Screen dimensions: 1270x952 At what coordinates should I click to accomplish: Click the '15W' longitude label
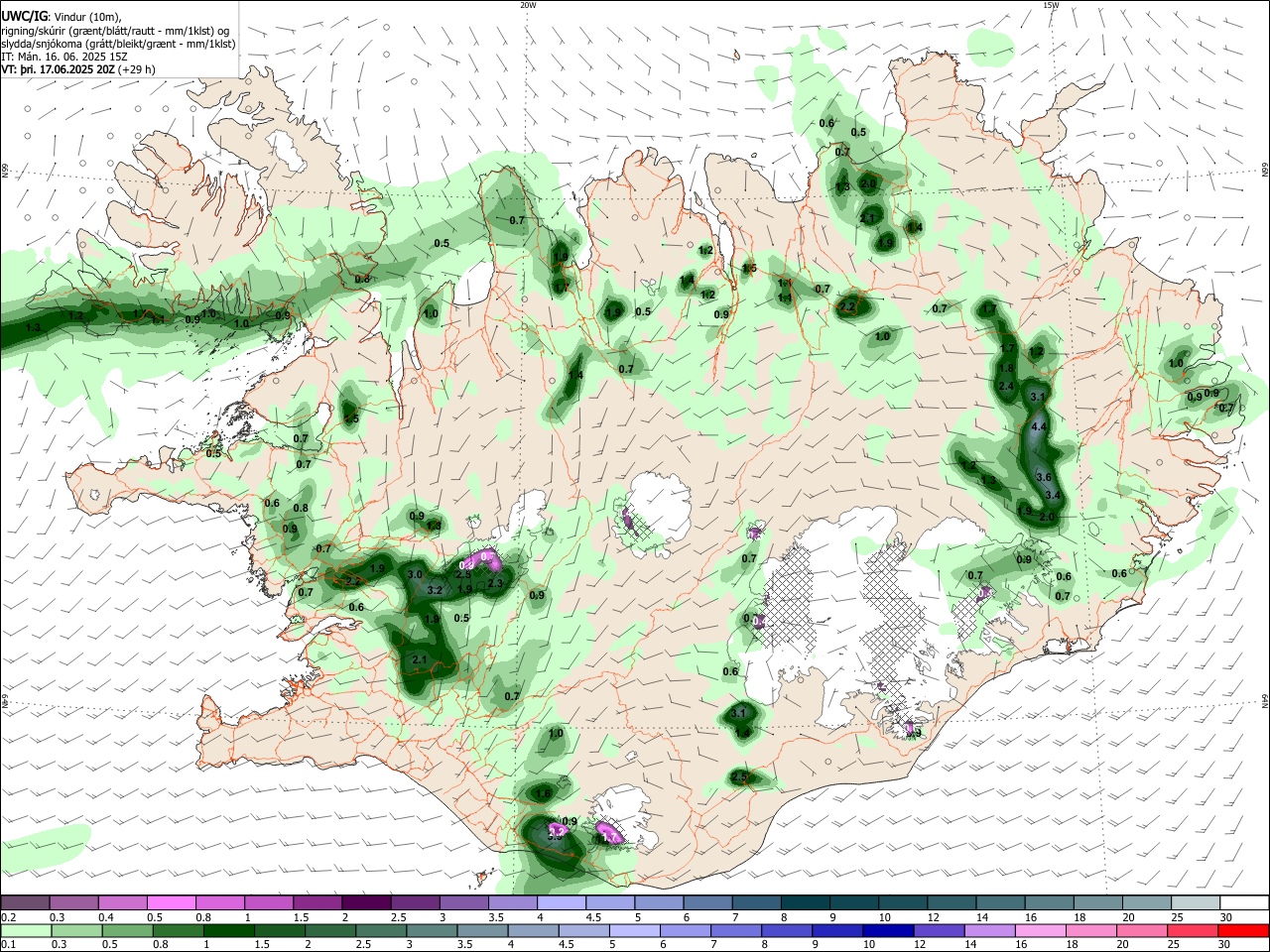pyautogui.click(x=1051, y=5)
